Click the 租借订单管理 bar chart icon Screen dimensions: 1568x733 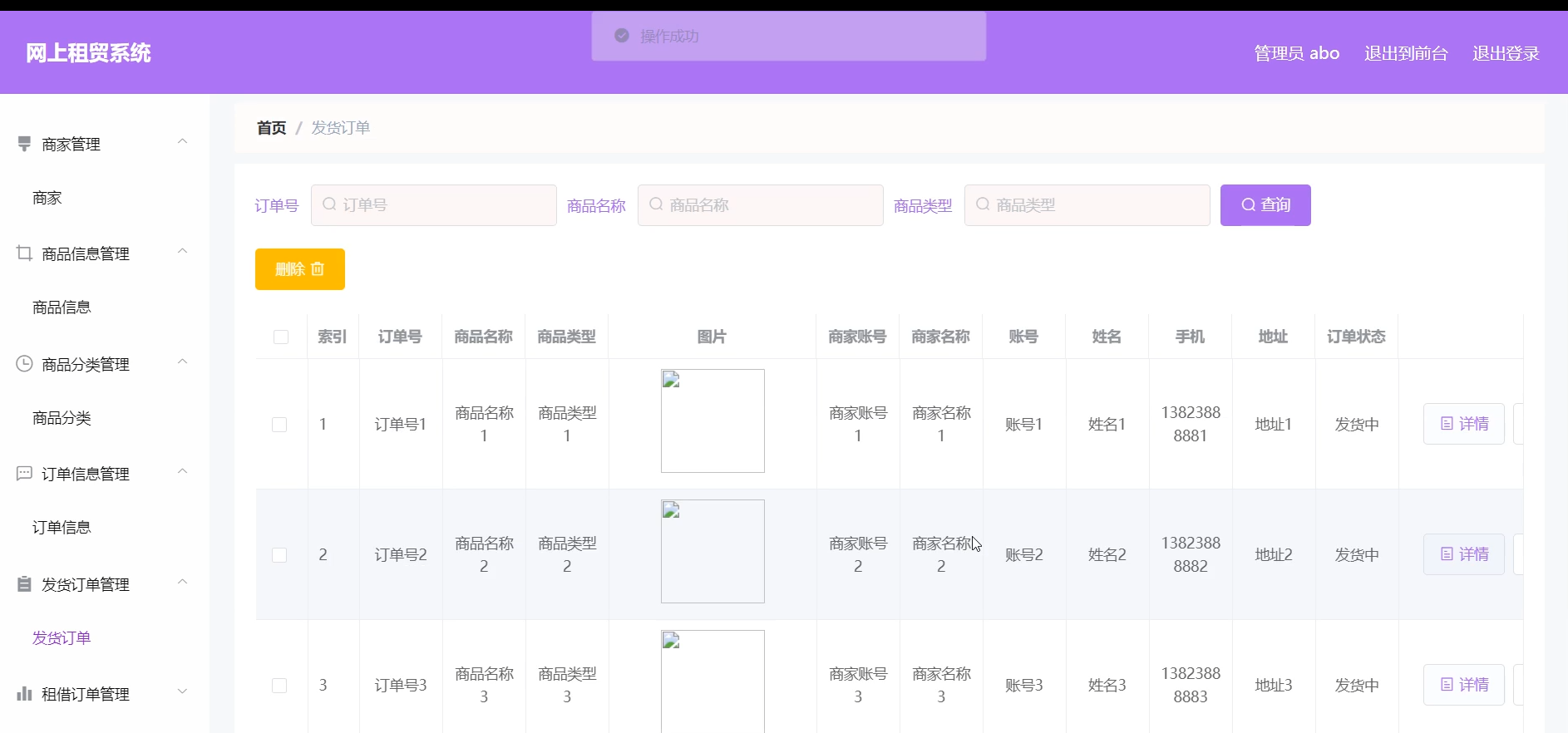point(24,693)
